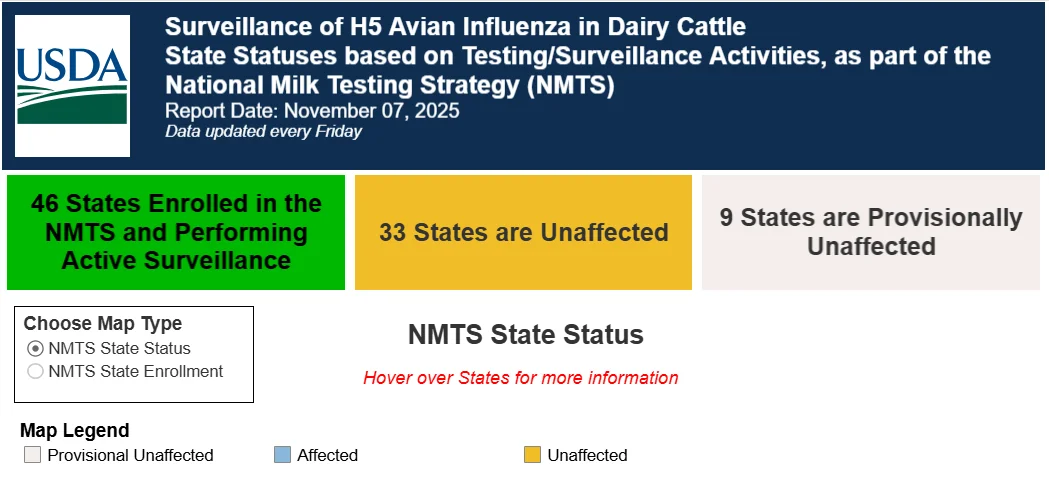
Task: Click the NMTS State Enrollment option label
Action: 136,372
